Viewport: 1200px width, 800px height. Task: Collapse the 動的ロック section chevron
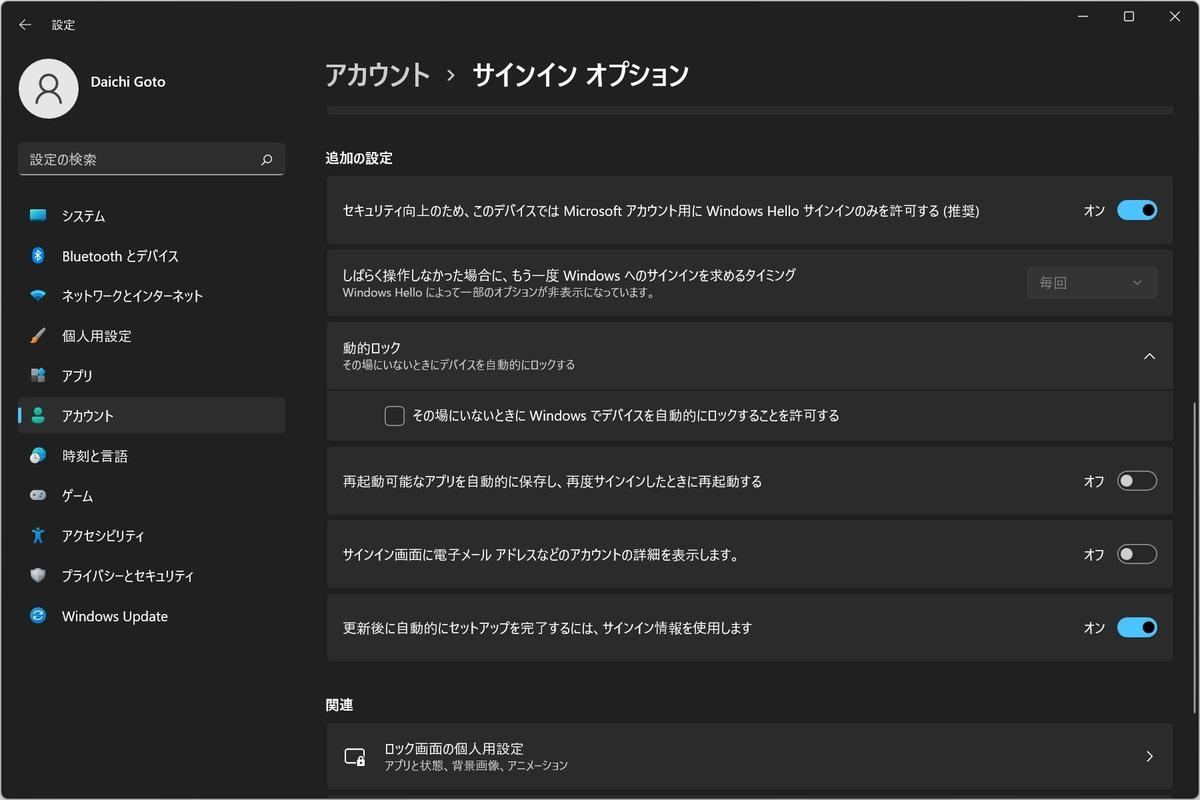[1149, 356]
